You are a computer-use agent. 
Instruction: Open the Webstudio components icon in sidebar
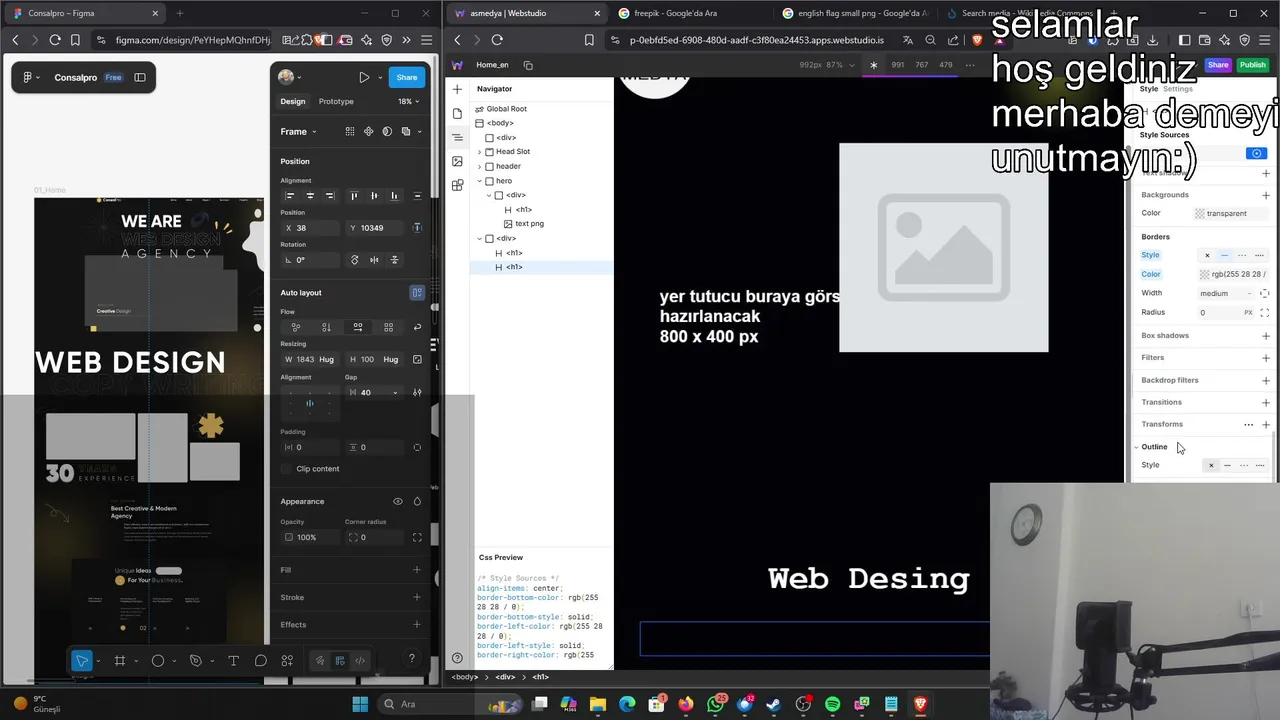(457, 185)
